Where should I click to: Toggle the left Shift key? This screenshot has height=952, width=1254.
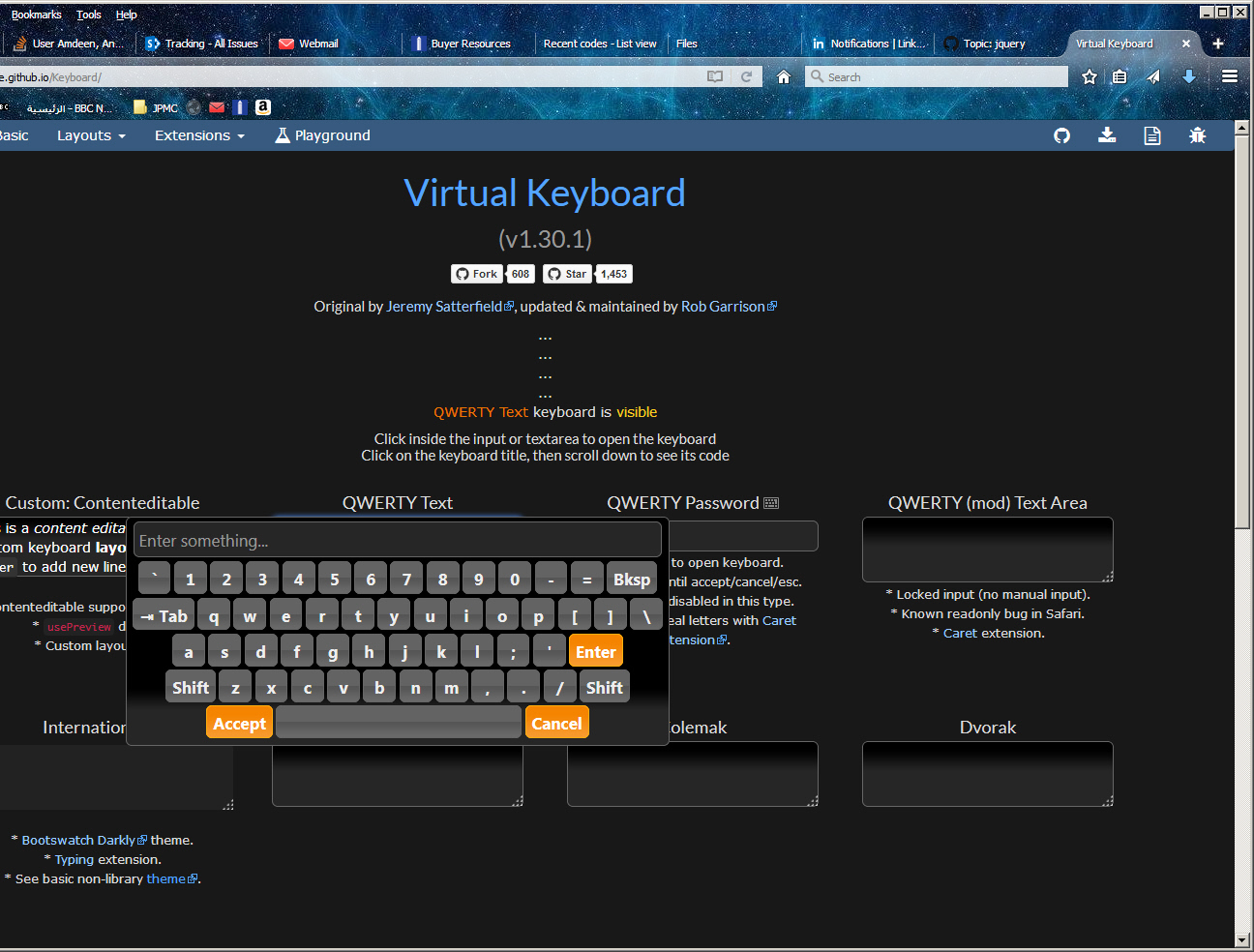190,688
